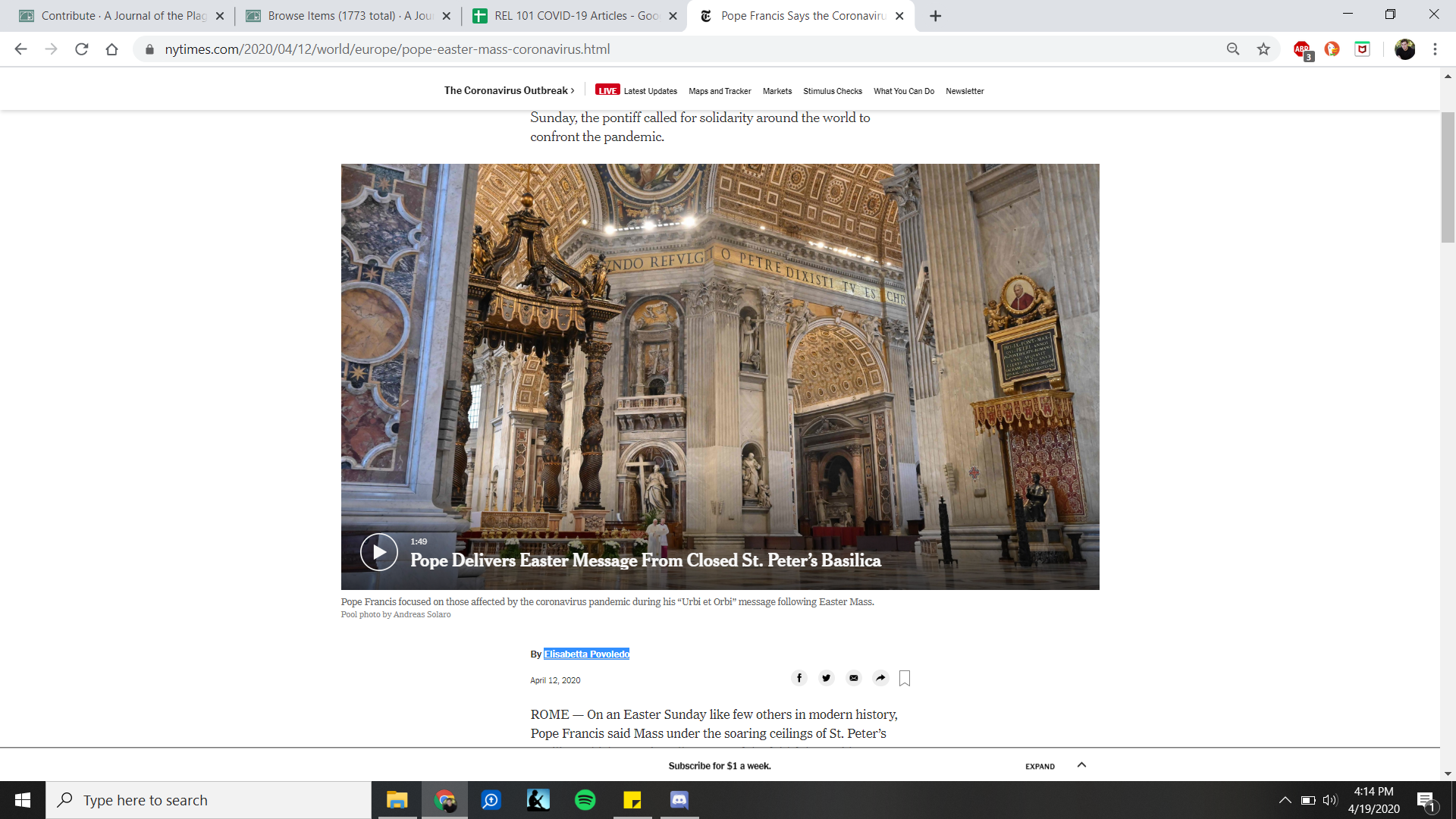Share article on Twitter

point(827,678)
